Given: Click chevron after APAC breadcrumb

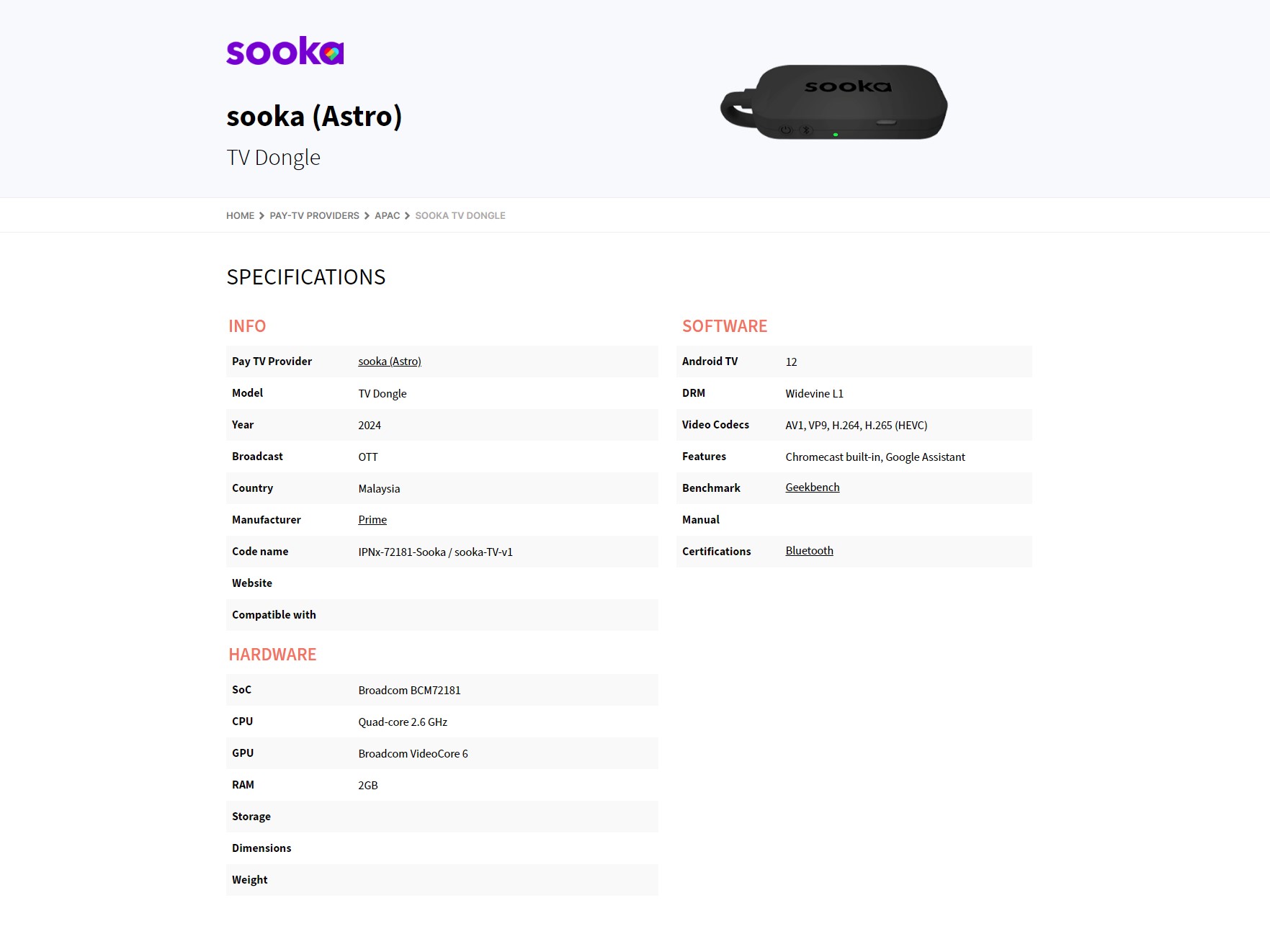Looking at the screenshot, I should coord(407,215).
